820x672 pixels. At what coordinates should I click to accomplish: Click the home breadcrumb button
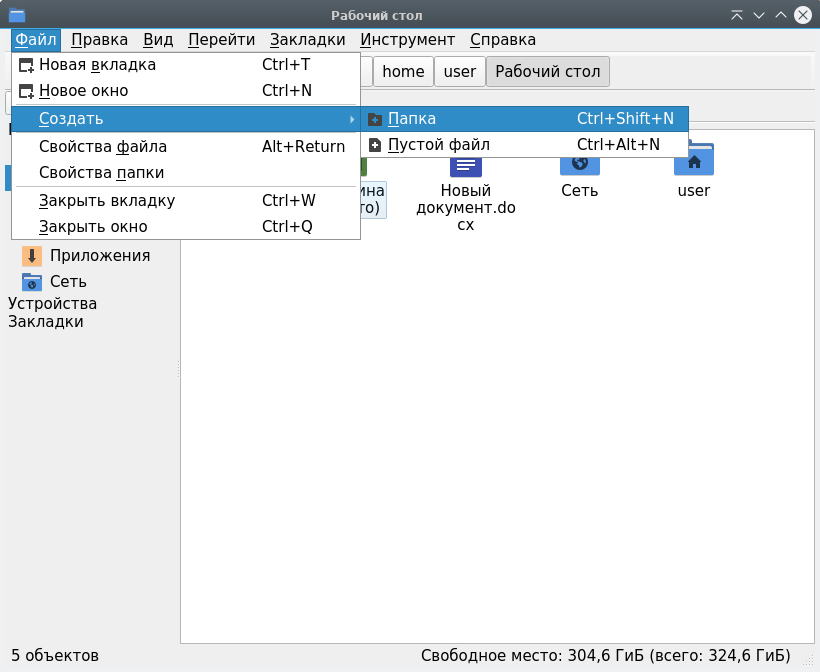point(403,72)
